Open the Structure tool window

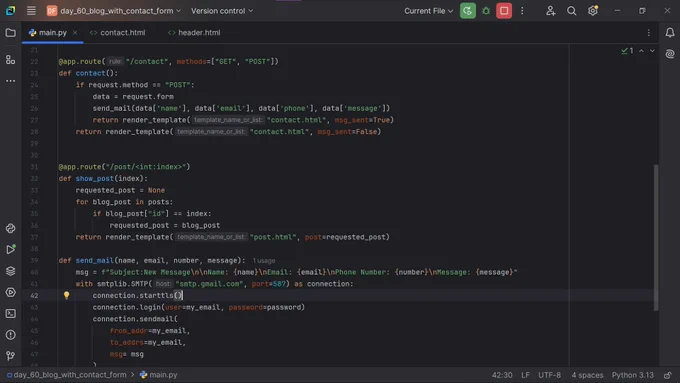[x=10, y=59]
